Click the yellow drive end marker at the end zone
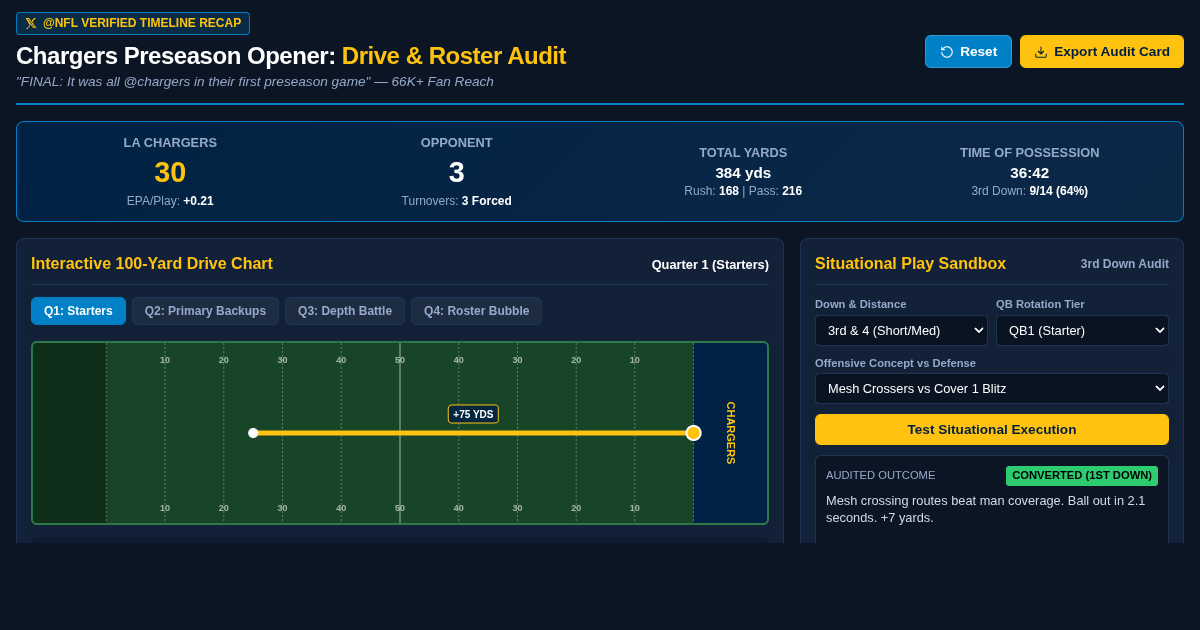 694,433
